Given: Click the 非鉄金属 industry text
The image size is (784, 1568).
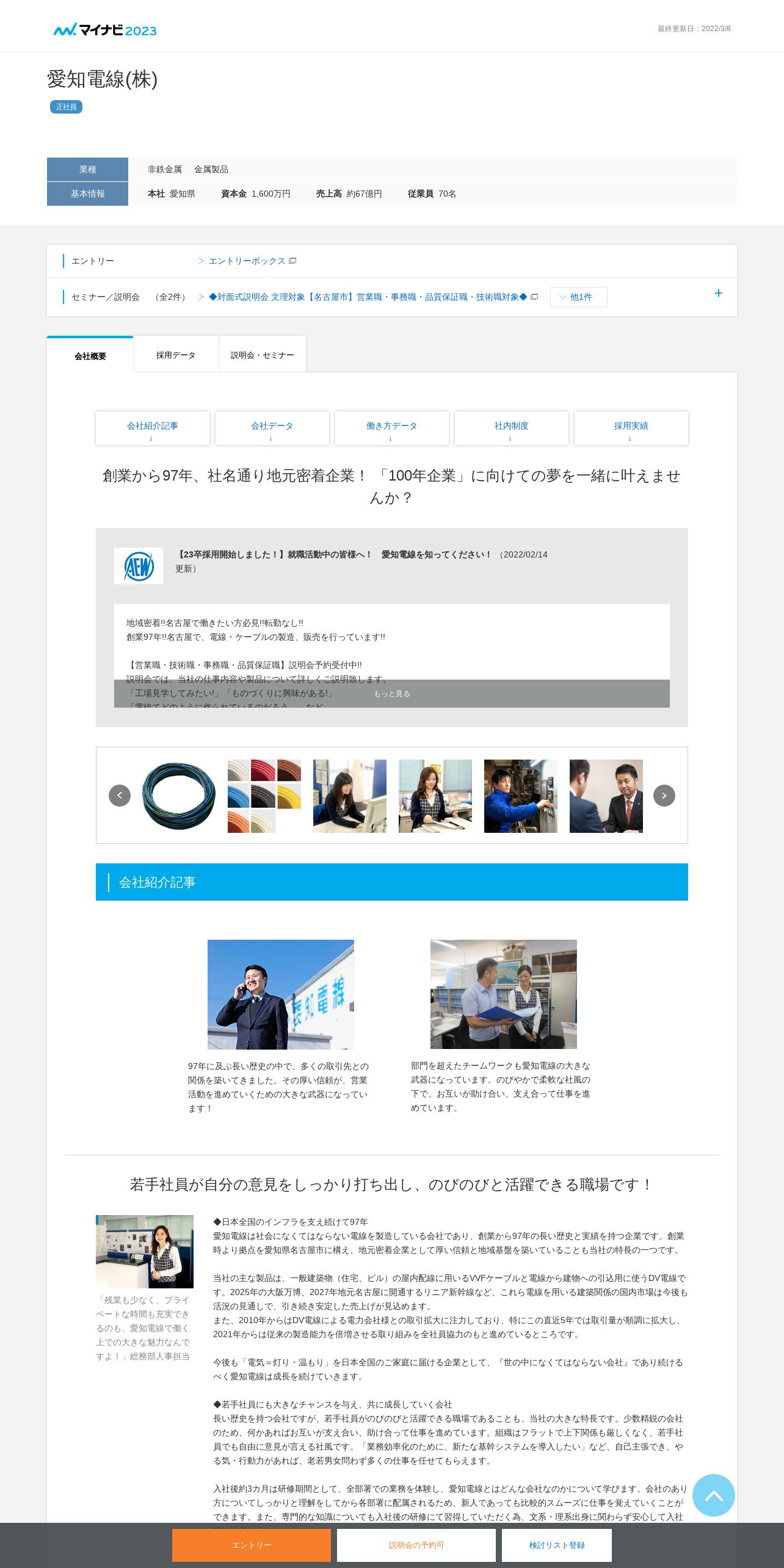Looking at the screenshot, I should (x=165, y=169).
